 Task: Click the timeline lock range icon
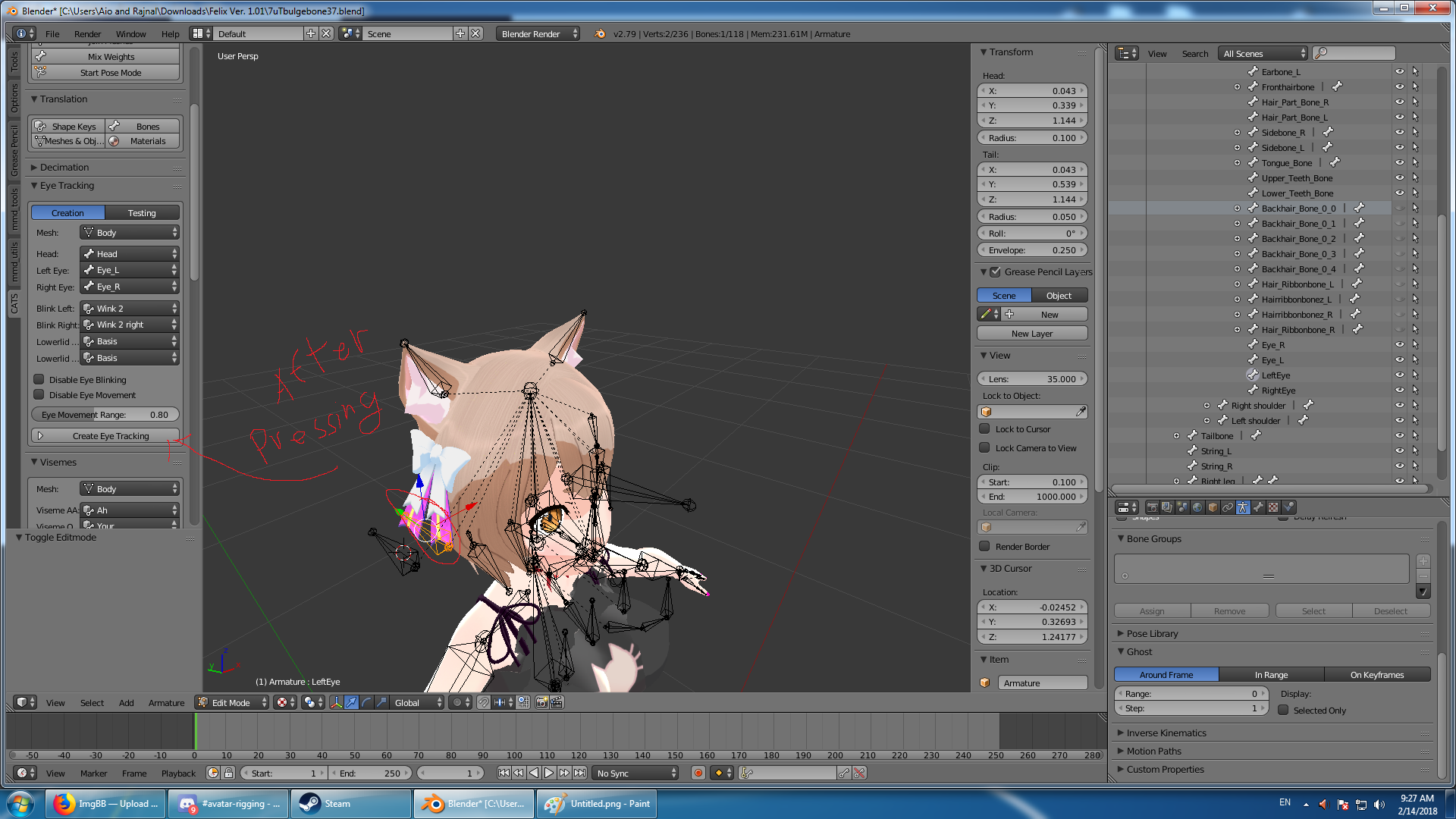[228, 773]
